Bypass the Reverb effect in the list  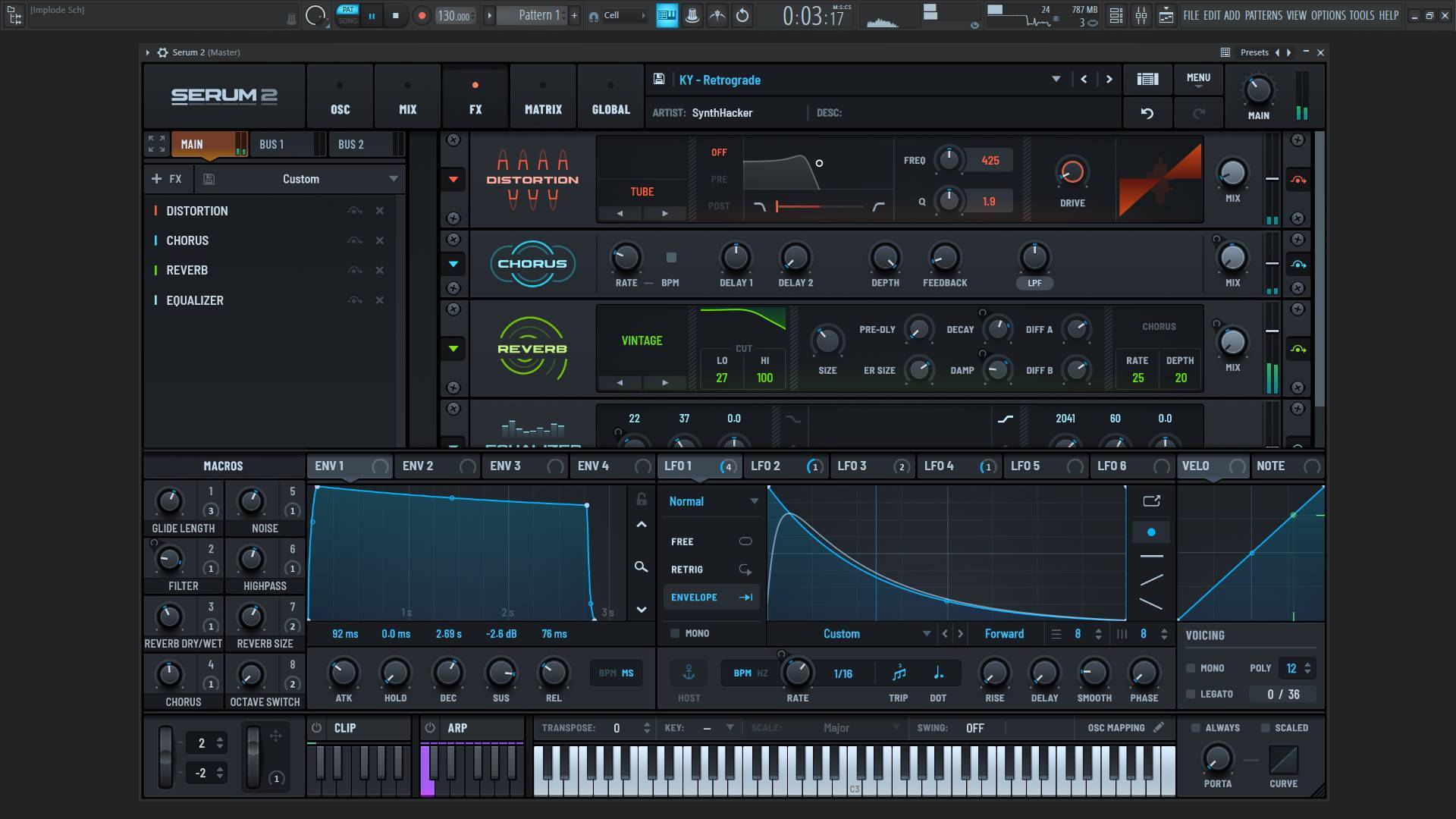354,271
